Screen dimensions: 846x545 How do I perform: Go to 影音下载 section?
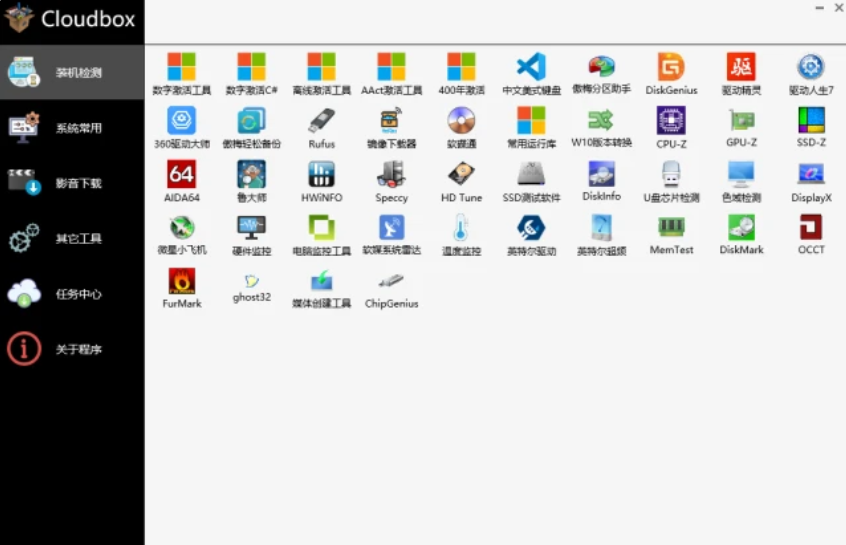pos(72,183)
